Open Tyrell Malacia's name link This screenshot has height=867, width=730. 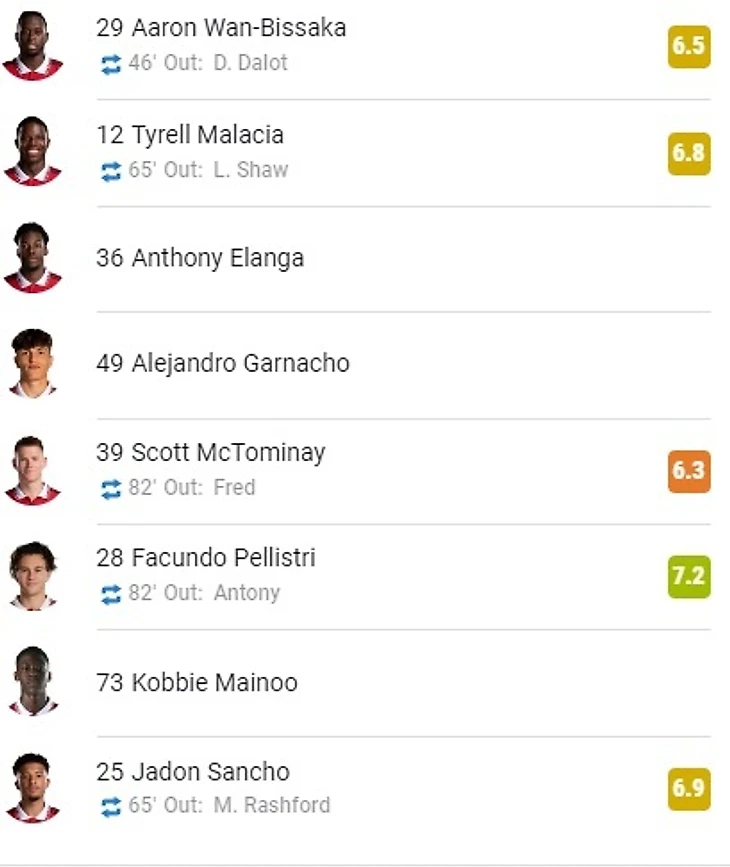(x=207, y=135)
